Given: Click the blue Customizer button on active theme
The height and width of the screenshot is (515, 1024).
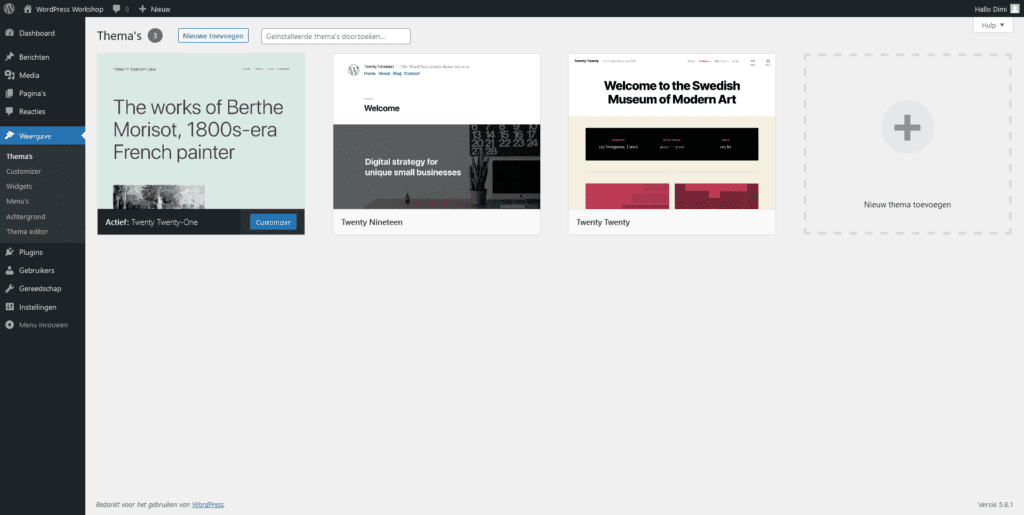Looking at the screenshot, I should [273, 223].
